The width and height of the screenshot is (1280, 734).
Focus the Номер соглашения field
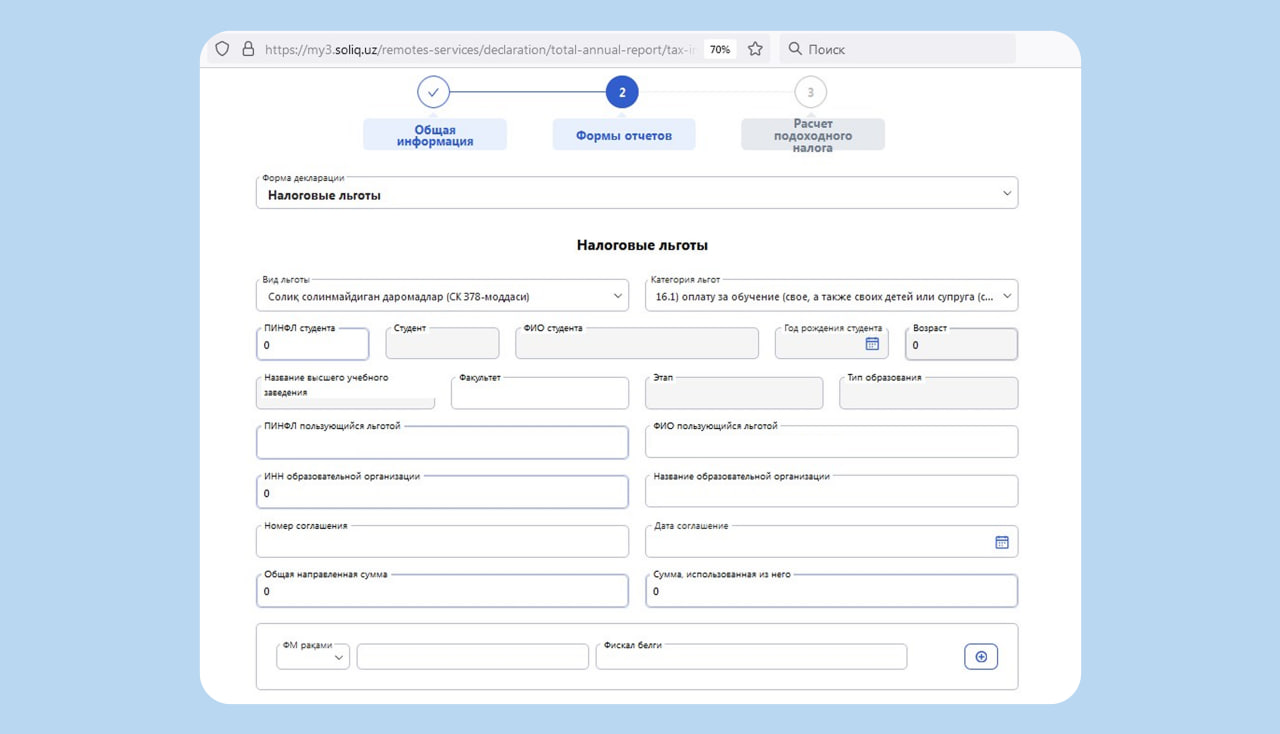tap(441, 543)
